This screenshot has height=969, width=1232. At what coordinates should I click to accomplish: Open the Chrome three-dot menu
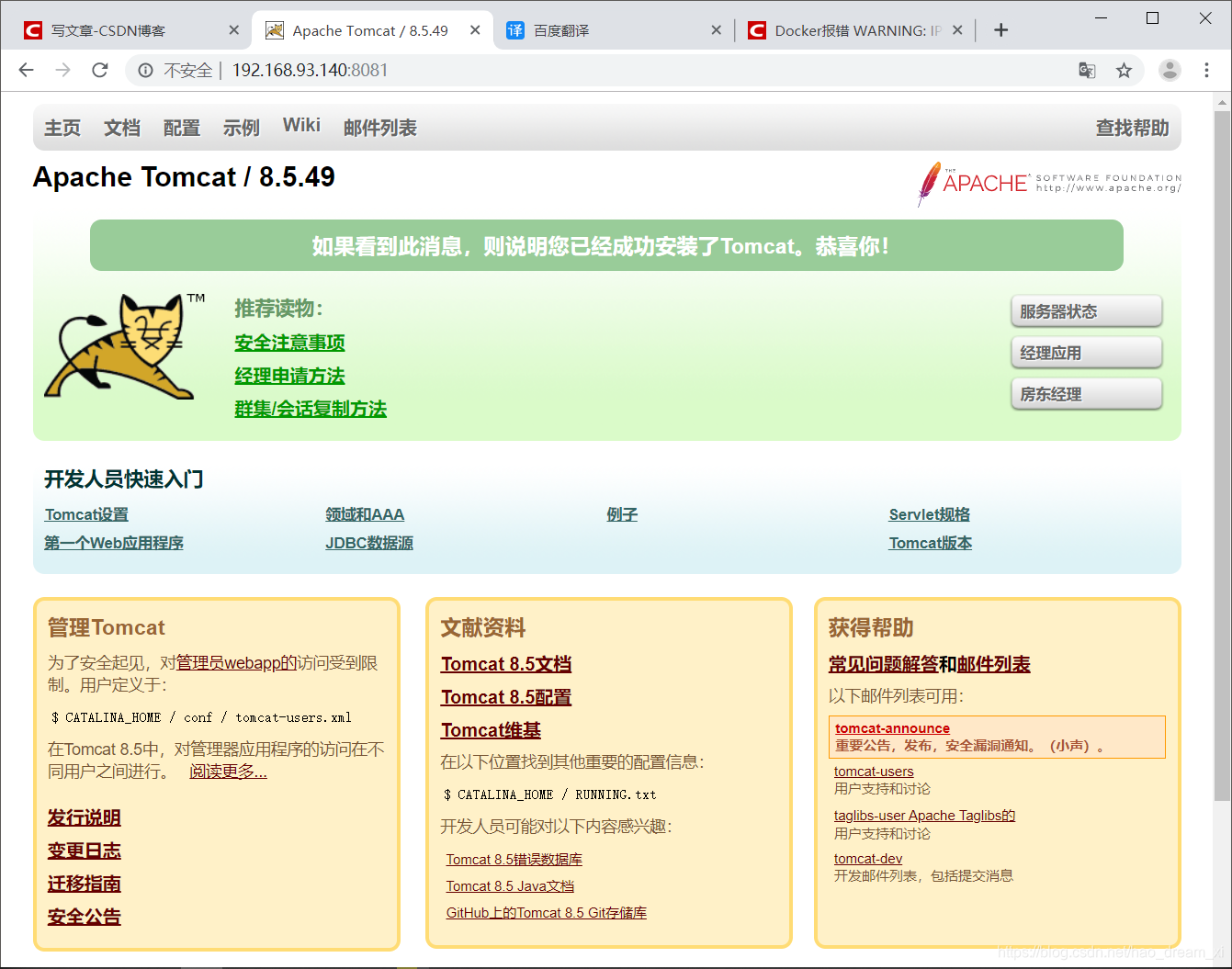coord(1206,70)
